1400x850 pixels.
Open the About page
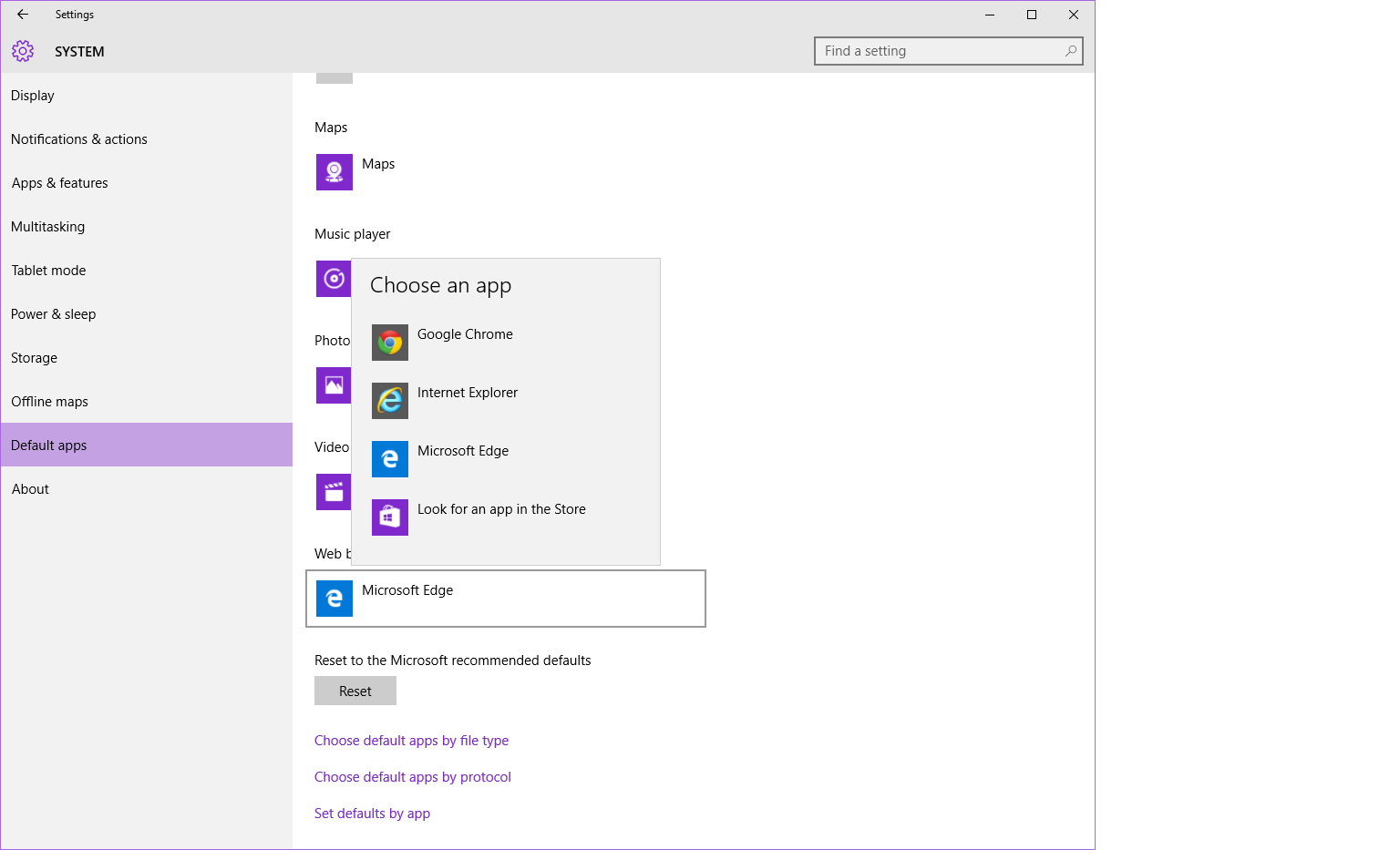147,489
